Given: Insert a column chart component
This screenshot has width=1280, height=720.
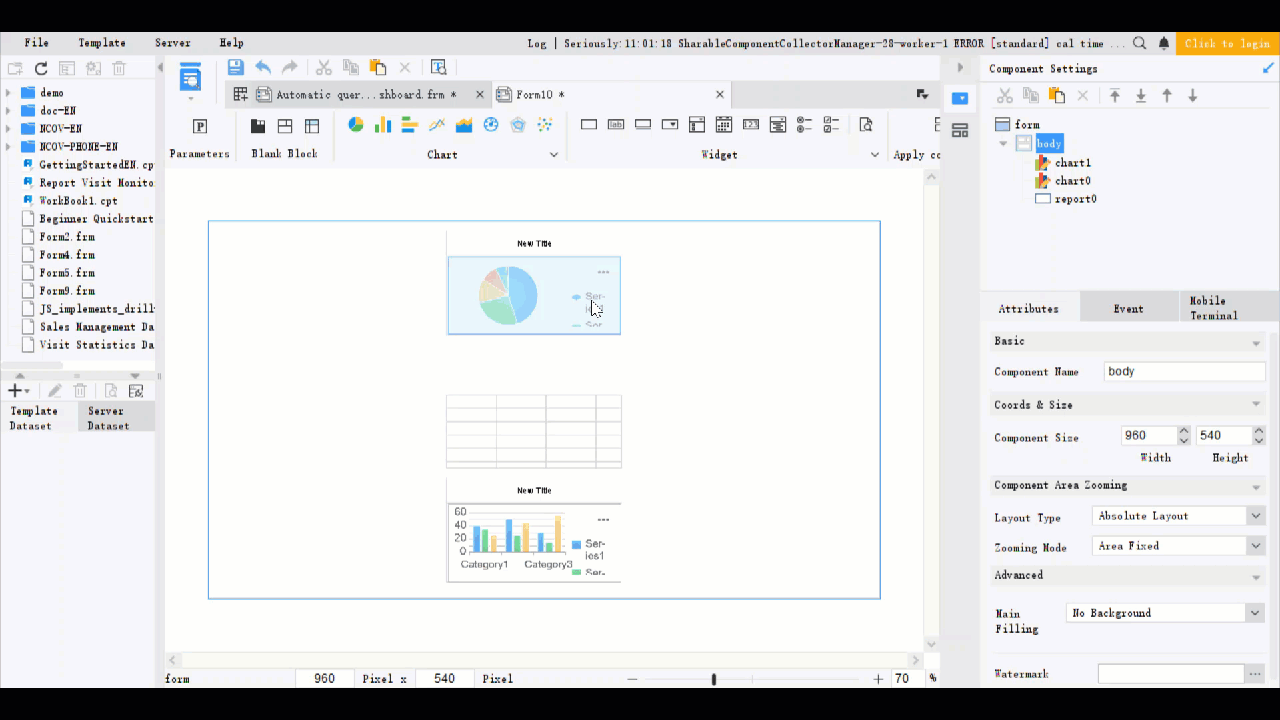Looking at the screenshot, I should (383, 125).
